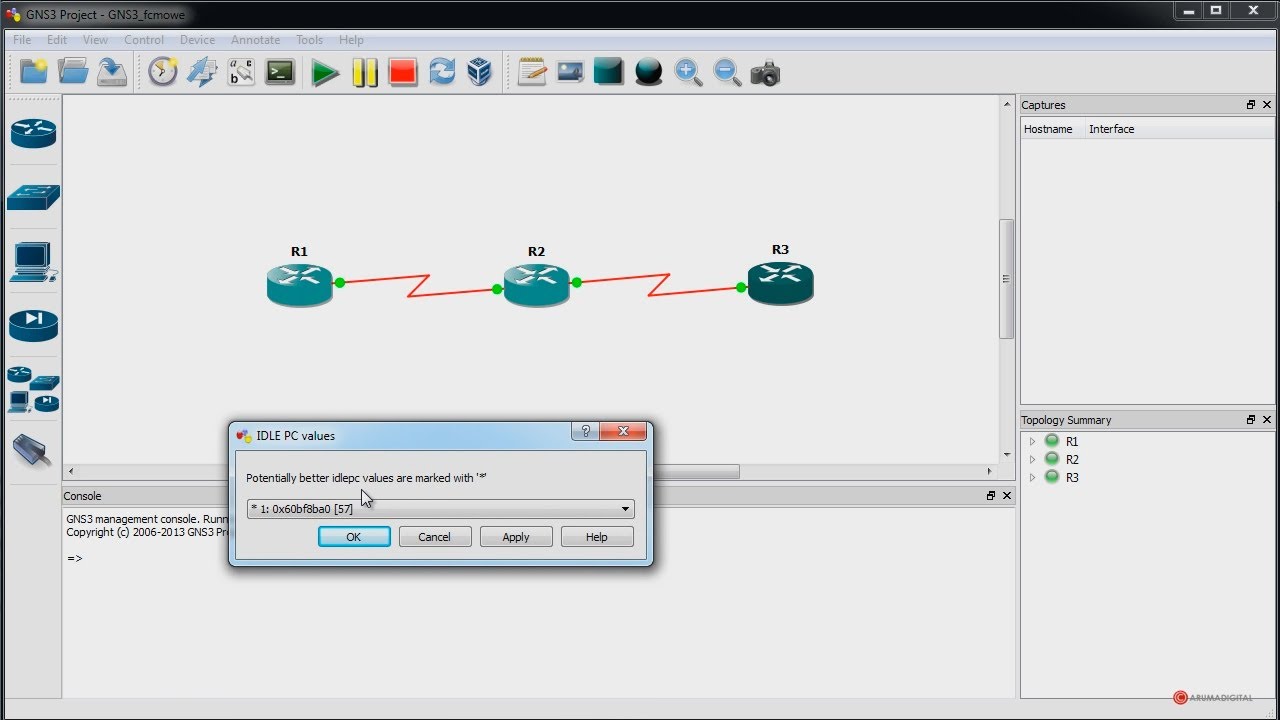Browse routers in the device sidebar
Viewport: 1280px width, 720px height.
tap(33, 133)
